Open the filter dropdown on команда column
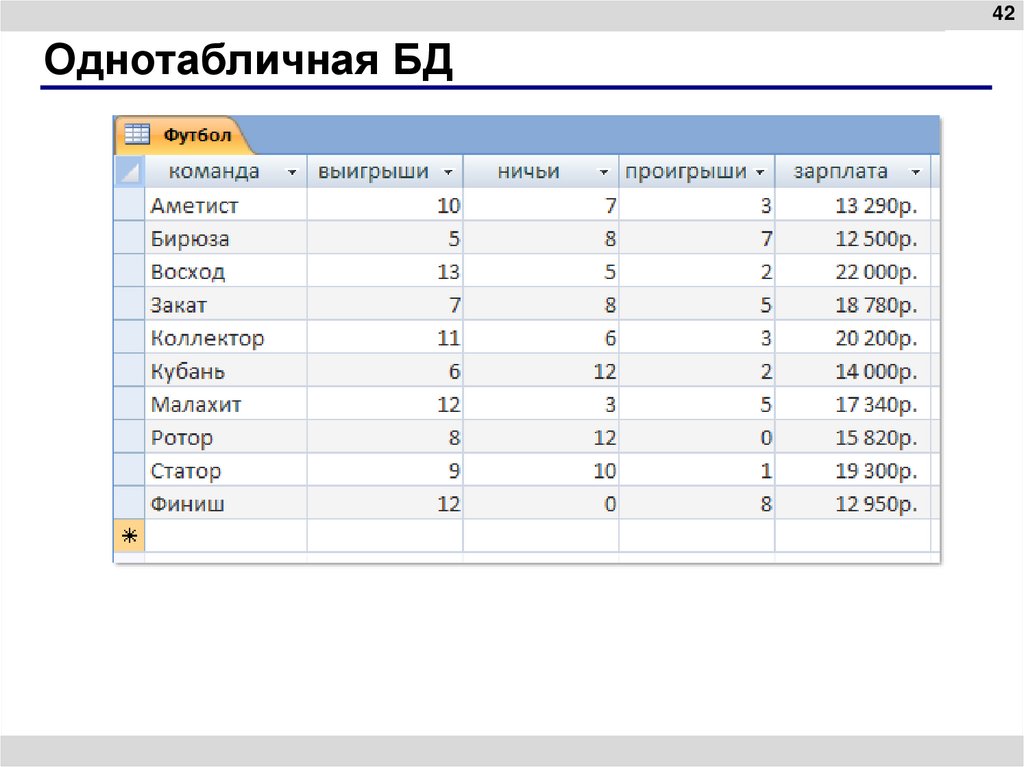The height and width of the screenshot is (767, 1024). (293, 171)
